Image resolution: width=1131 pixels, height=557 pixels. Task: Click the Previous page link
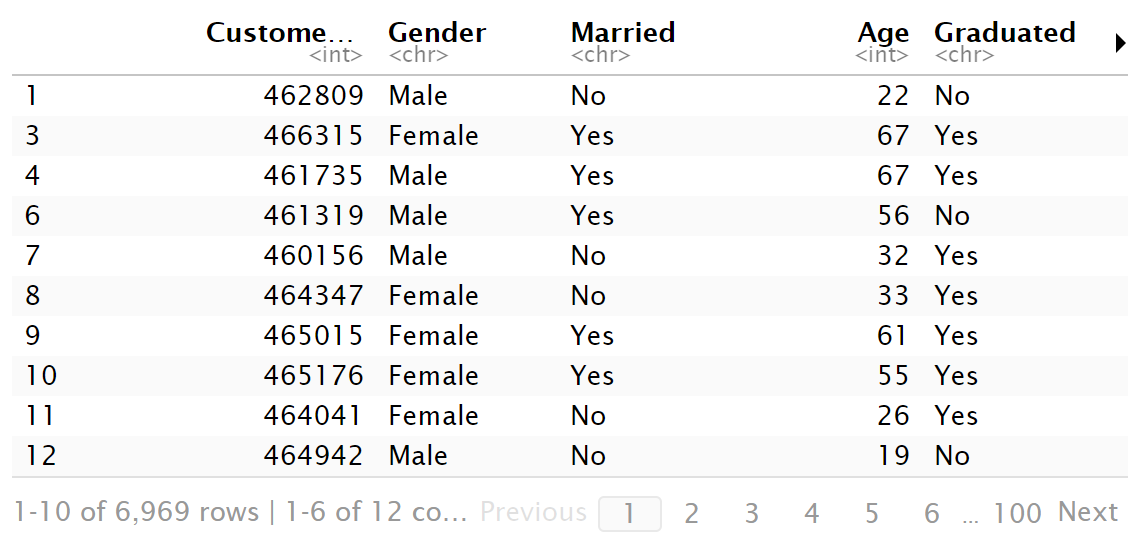pyautogui.click(x=534, y=512)
